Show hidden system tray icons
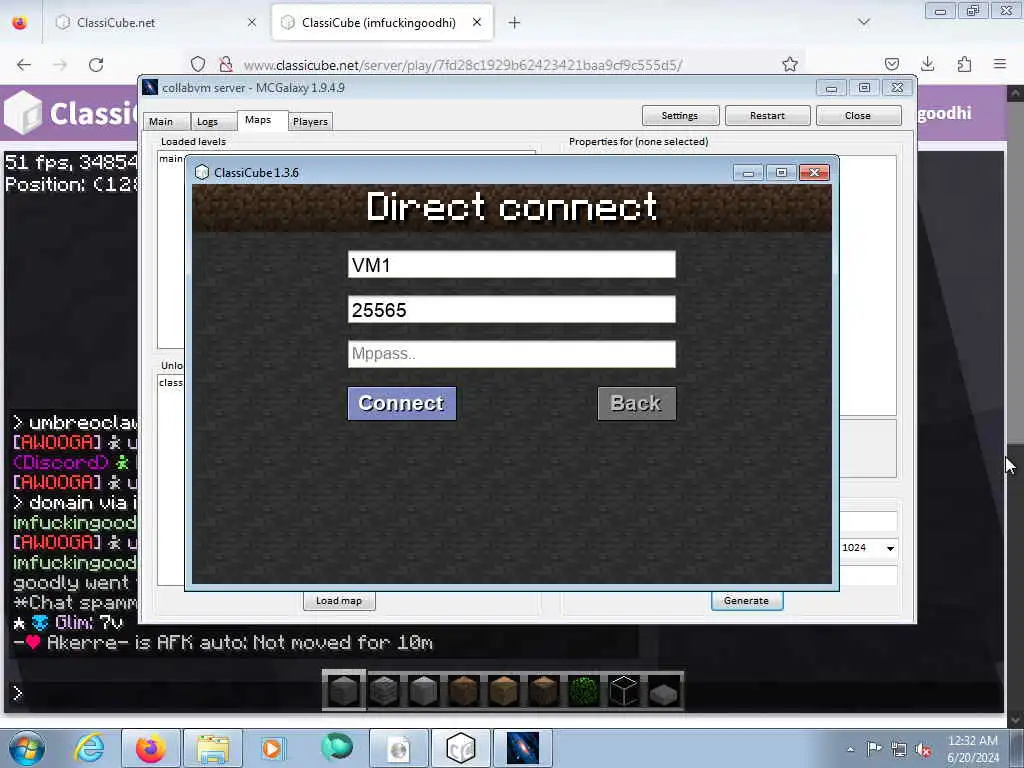The height and width of the screenshot is (768, 1024). click(x=850, y=749)
